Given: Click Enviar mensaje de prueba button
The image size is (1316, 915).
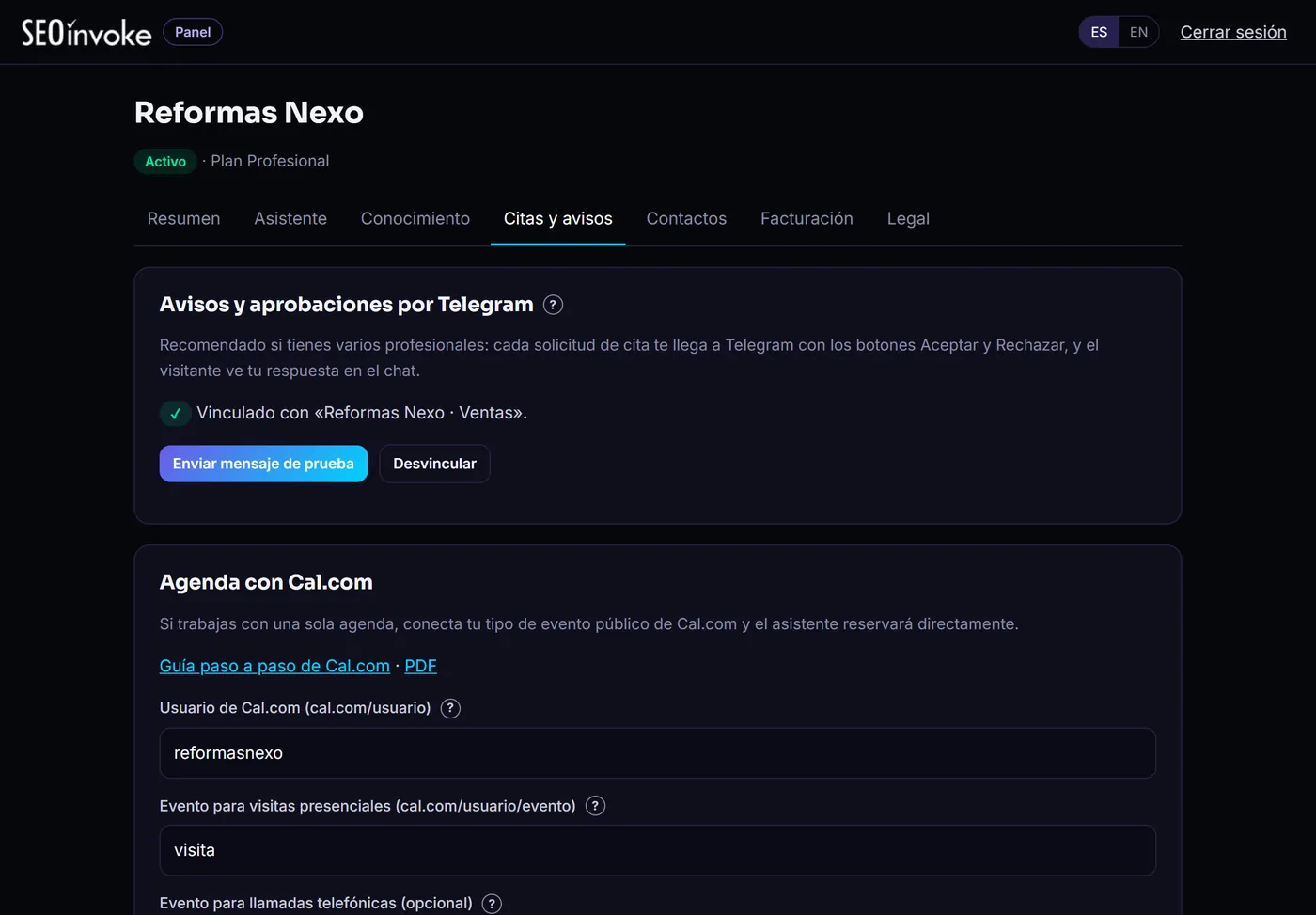Looking at the screenshot, I should [263, 464].
